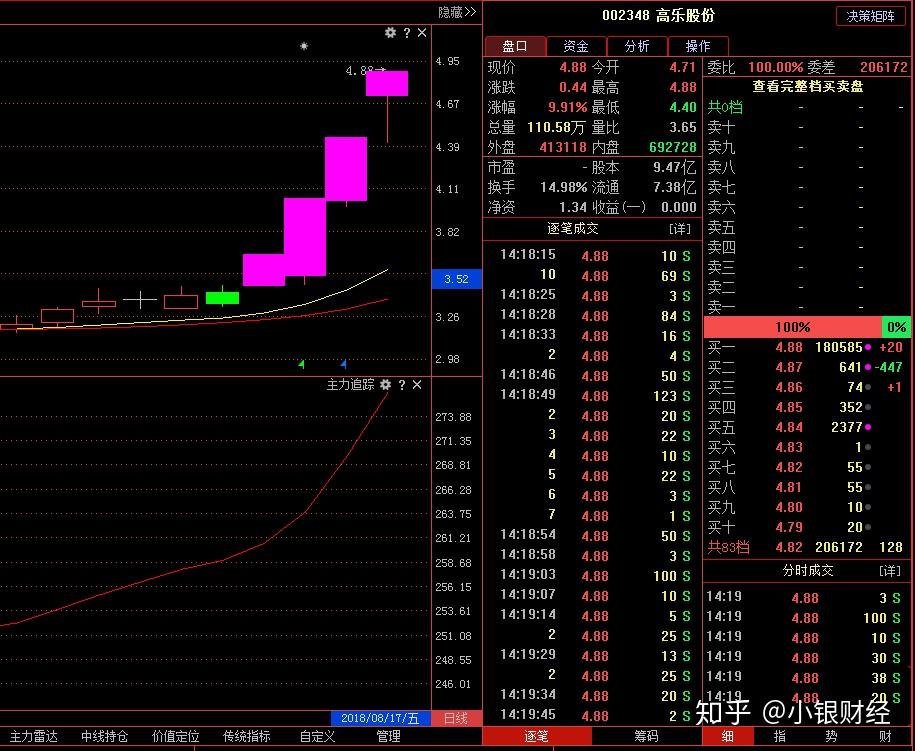Image resolution: width=915 pixels, height=751 pixels.
Task: Click the 价值定位 toolbar item
Action: (x=175, y=738)
